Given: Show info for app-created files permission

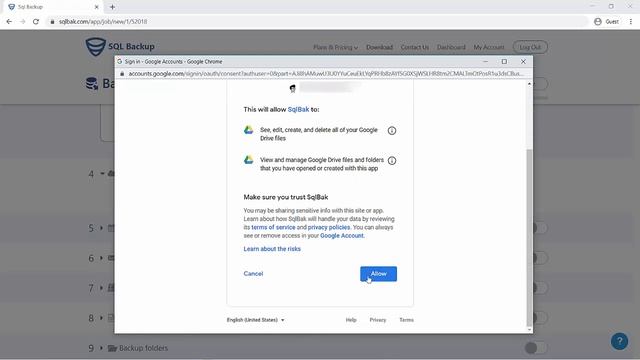Looking at the screenshot, I should 392,160.
